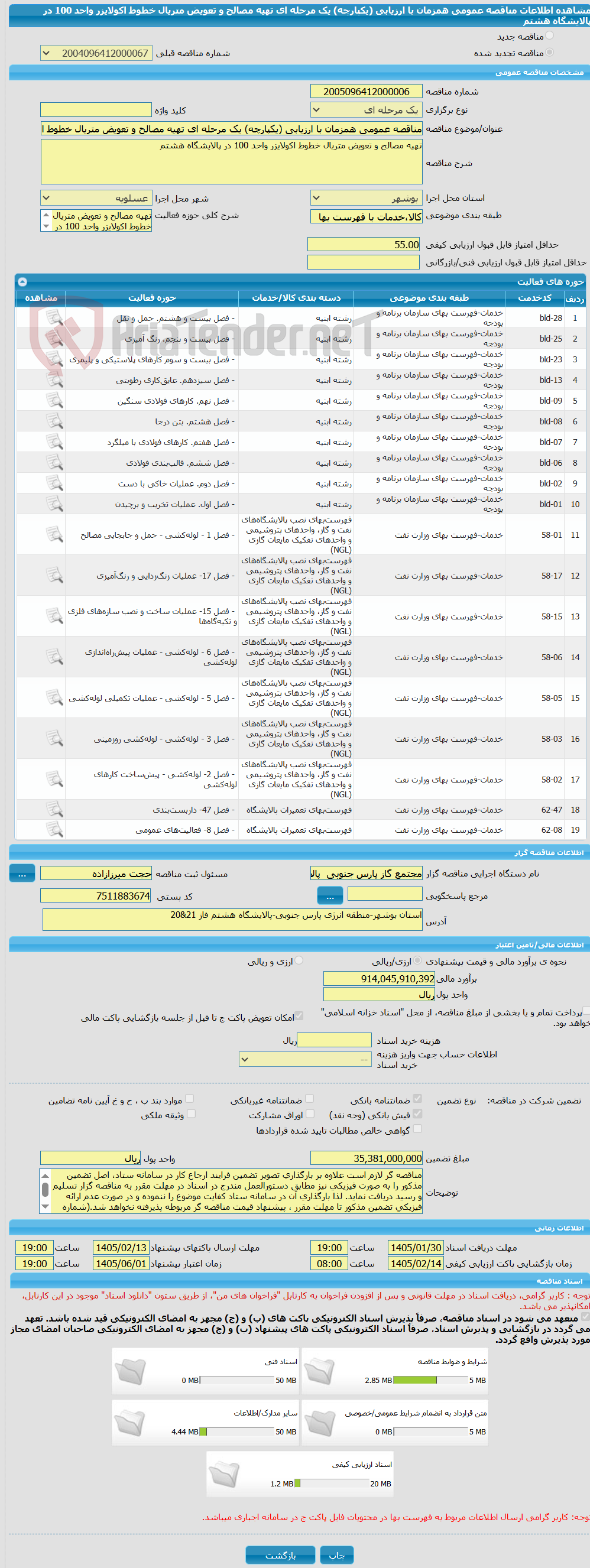The width and height of the screenshot is (590, 1568).
Task: Click اسناد ارزیابی کیفی size bar
Action: tap(332, 1483)
